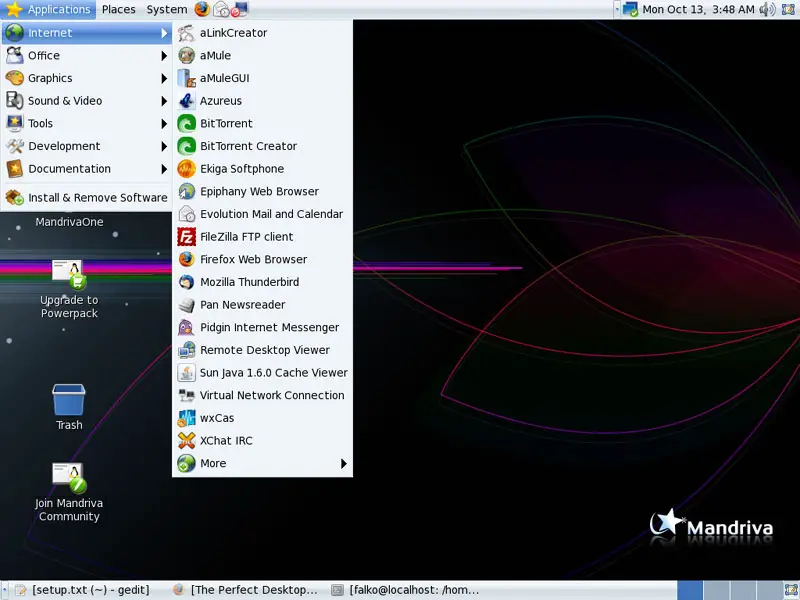Start aMuleGUI from the menu
Viewport: 800px width, 600px height.
262,78
